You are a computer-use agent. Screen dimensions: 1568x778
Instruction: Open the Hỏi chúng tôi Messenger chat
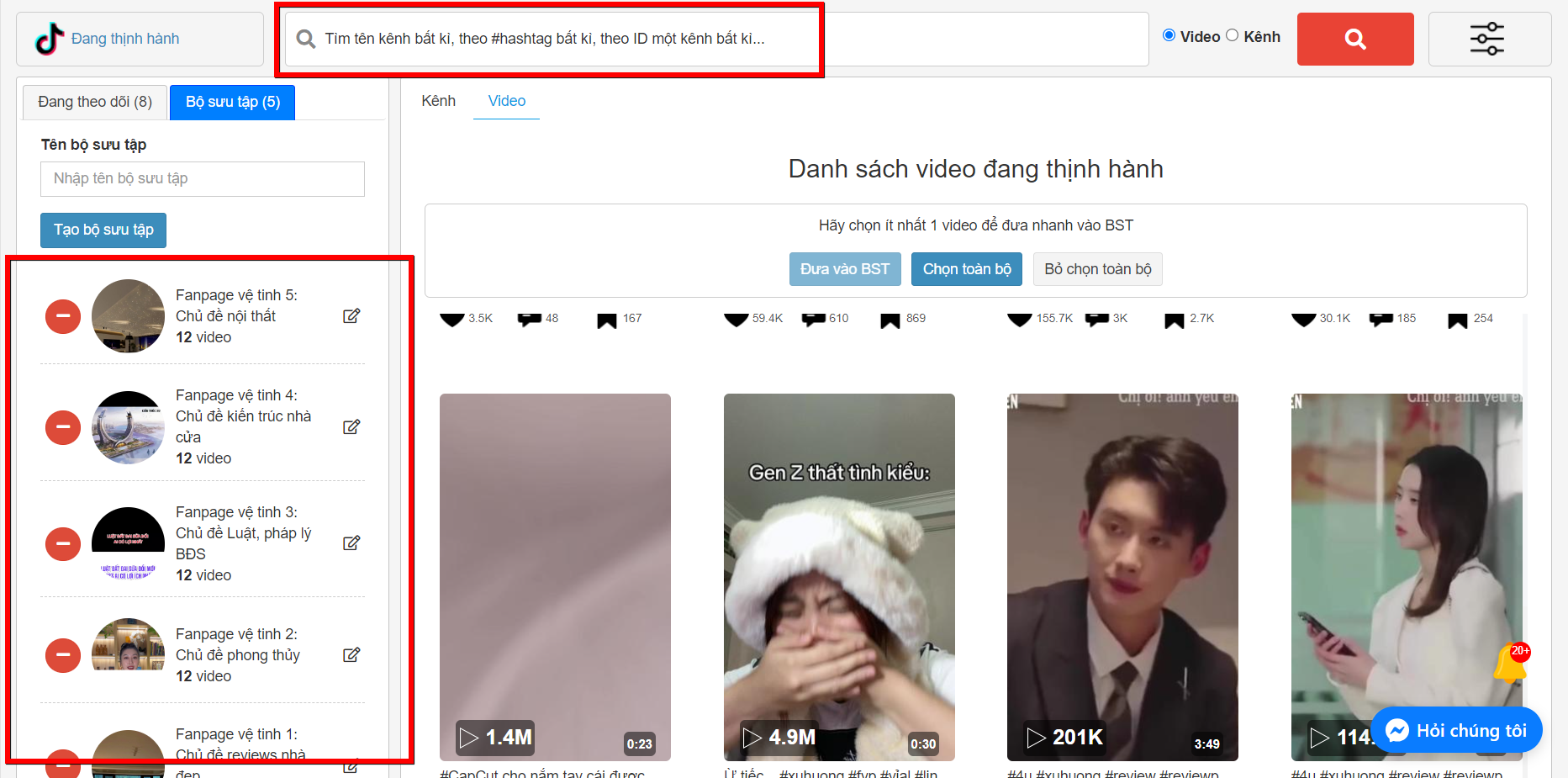point(1456,730)
